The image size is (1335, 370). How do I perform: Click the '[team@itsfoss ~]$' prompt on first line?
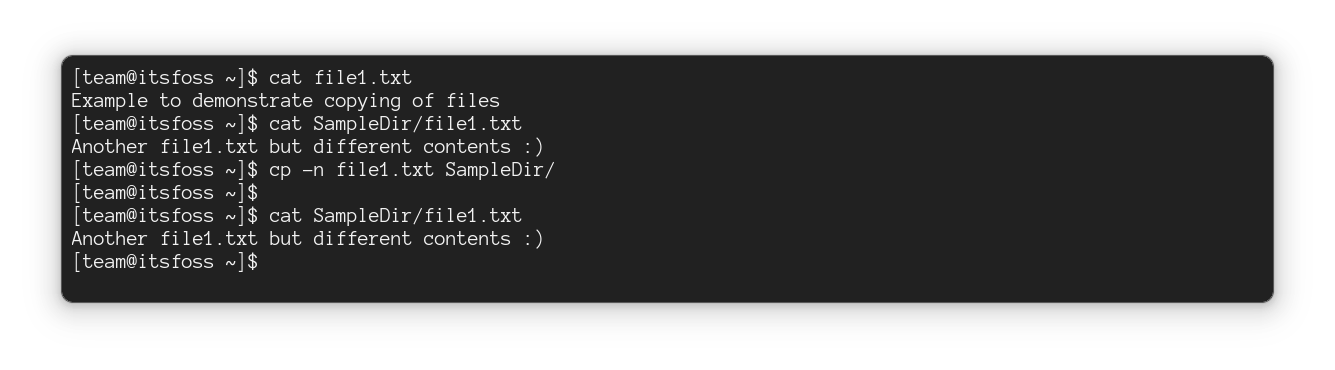[165, 78]
